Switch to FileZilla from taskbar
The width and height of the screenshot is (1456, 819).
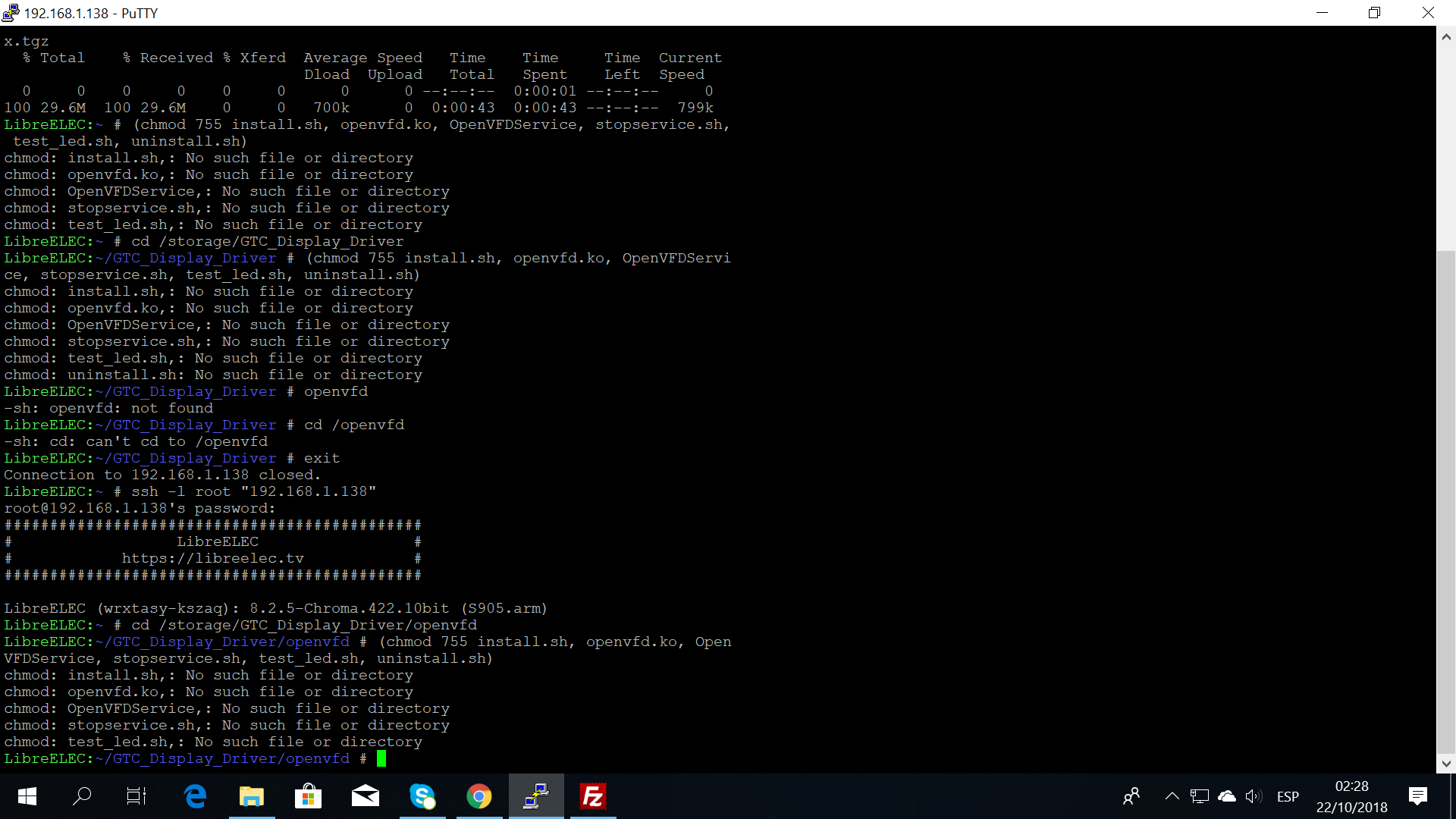592,796
